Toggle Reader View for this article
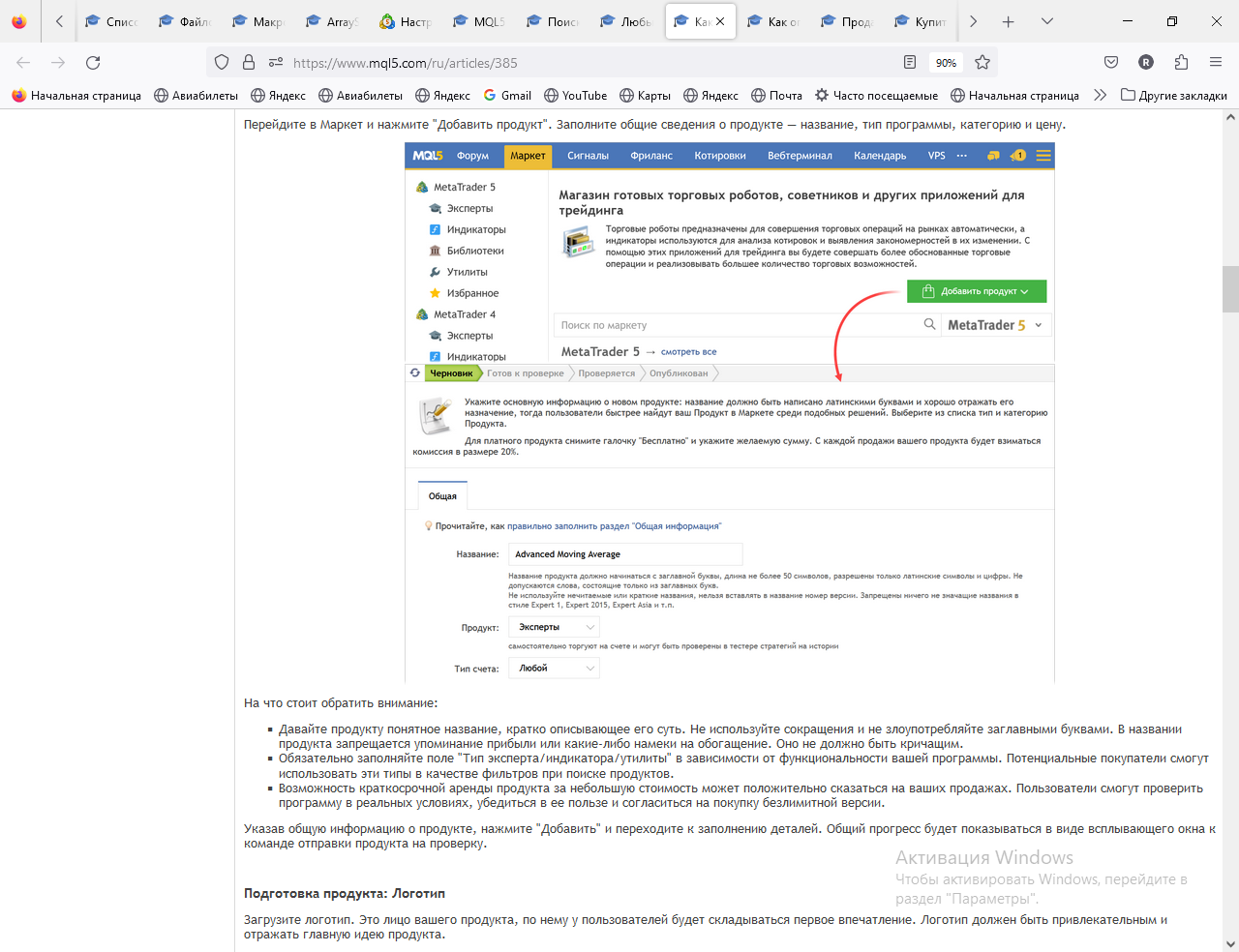1239x952 pixels. [910, 63]
